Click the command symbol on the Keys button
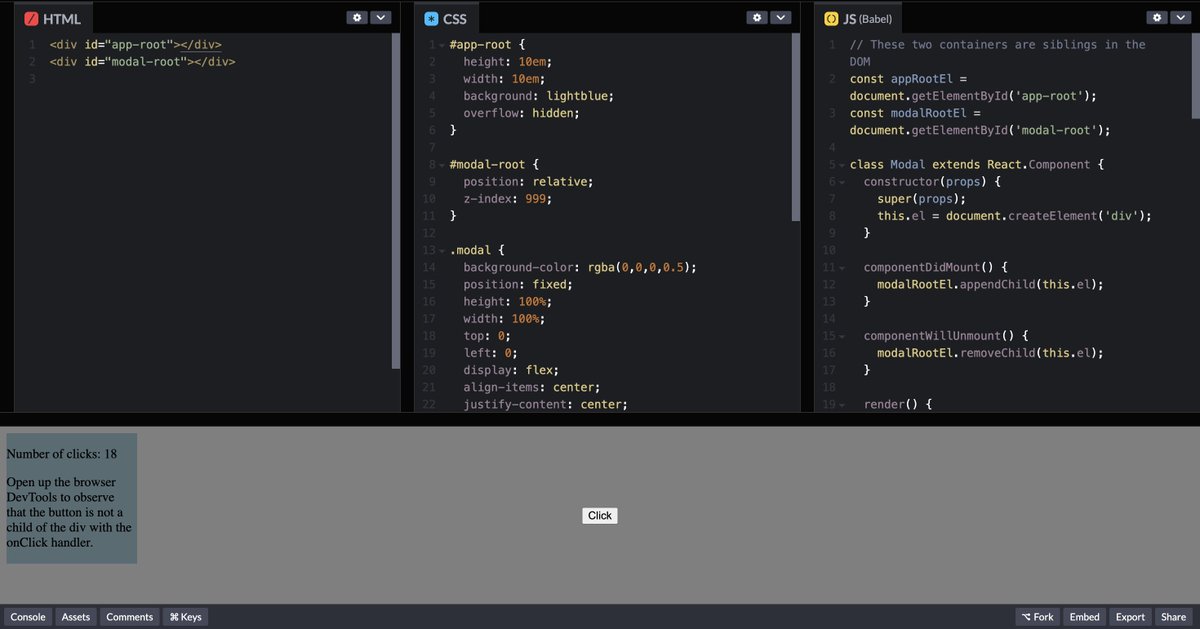The height and width of the screenshot is (629, 1200). pyautogui.click(x=173, y=617)
